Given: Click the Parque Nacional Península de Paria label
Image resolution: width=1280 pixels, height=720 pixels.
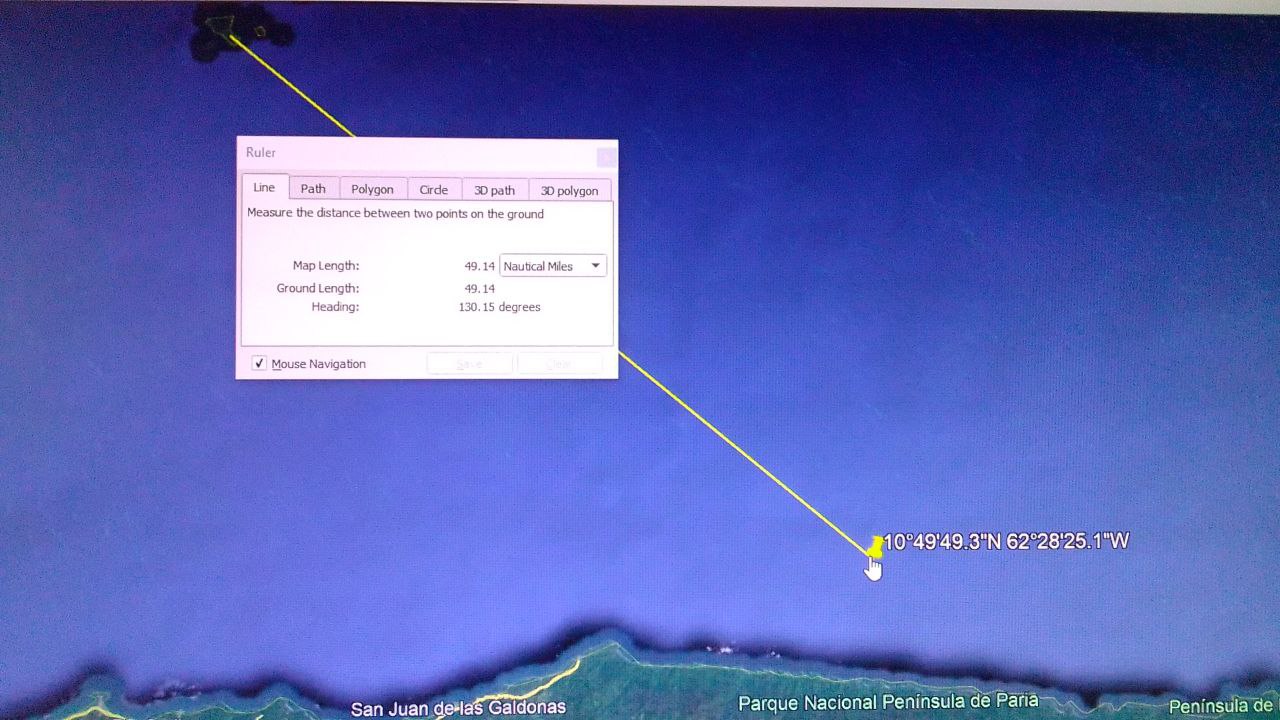Looking at the screenshot, I should coord(888,703).
